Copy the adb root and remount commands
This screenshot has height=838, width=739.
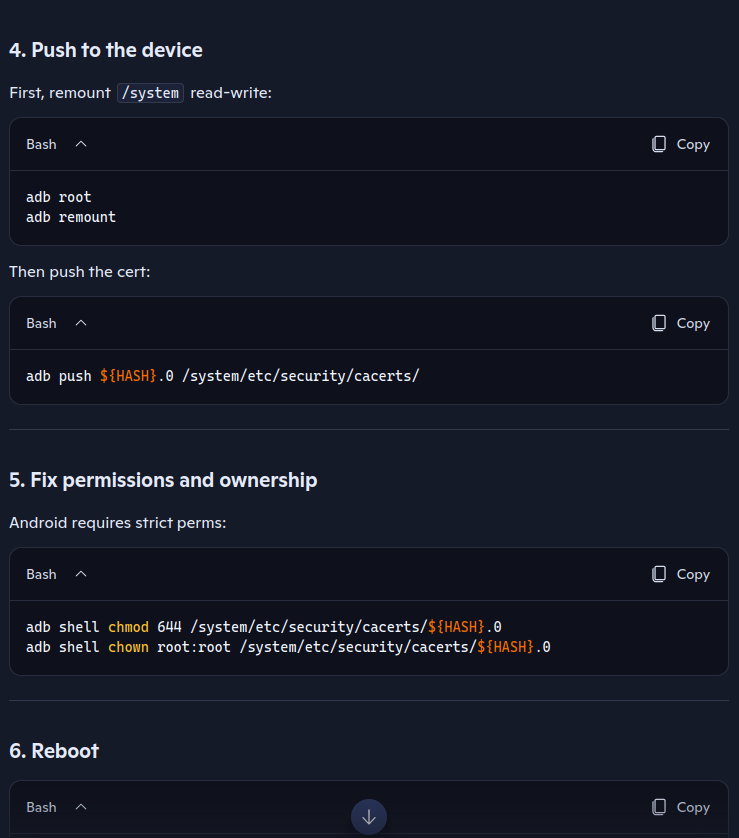(680, 144)
